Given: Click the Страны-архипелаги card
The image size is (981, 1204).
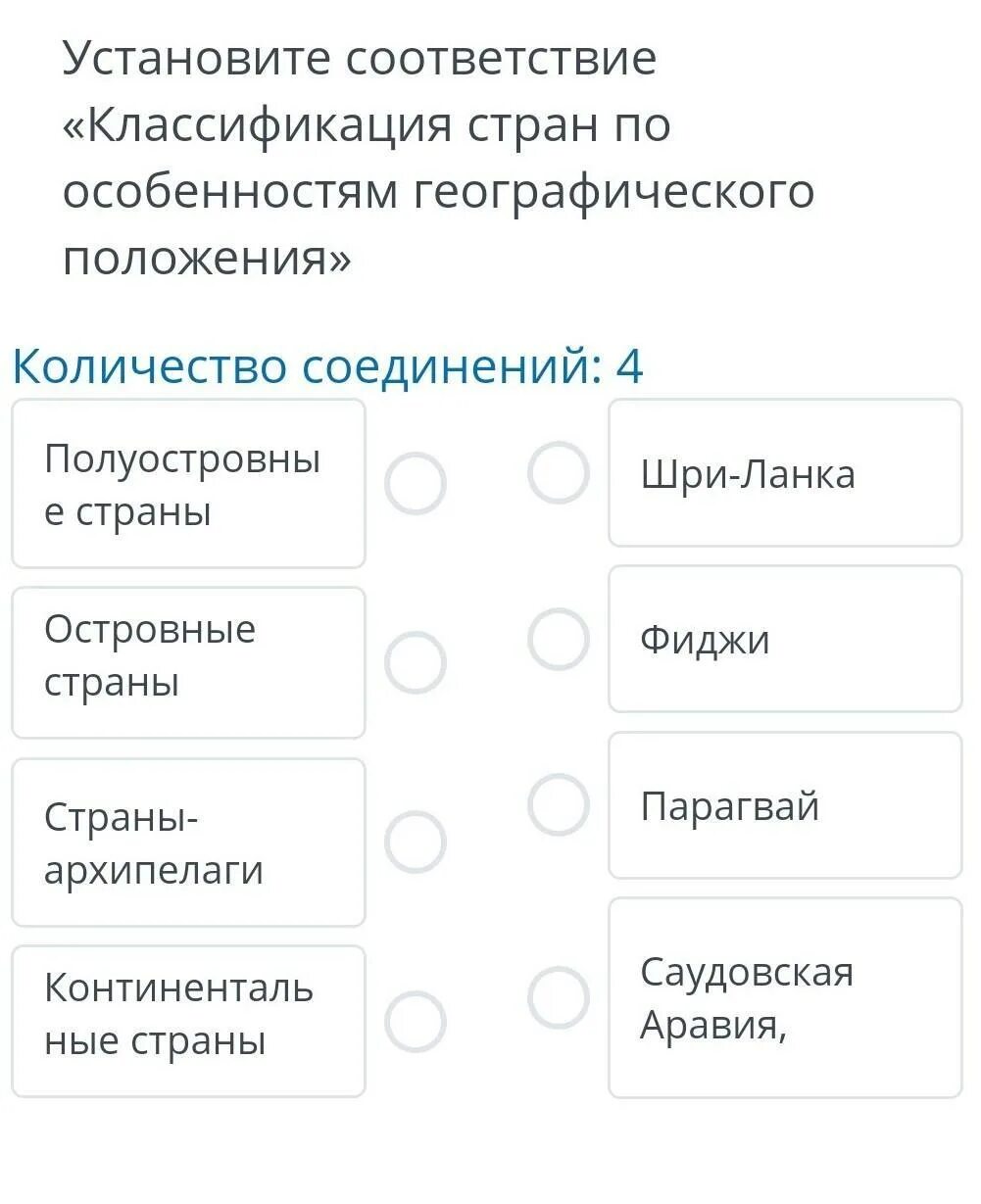Looking at the screenshot, I should click(188, 843).
